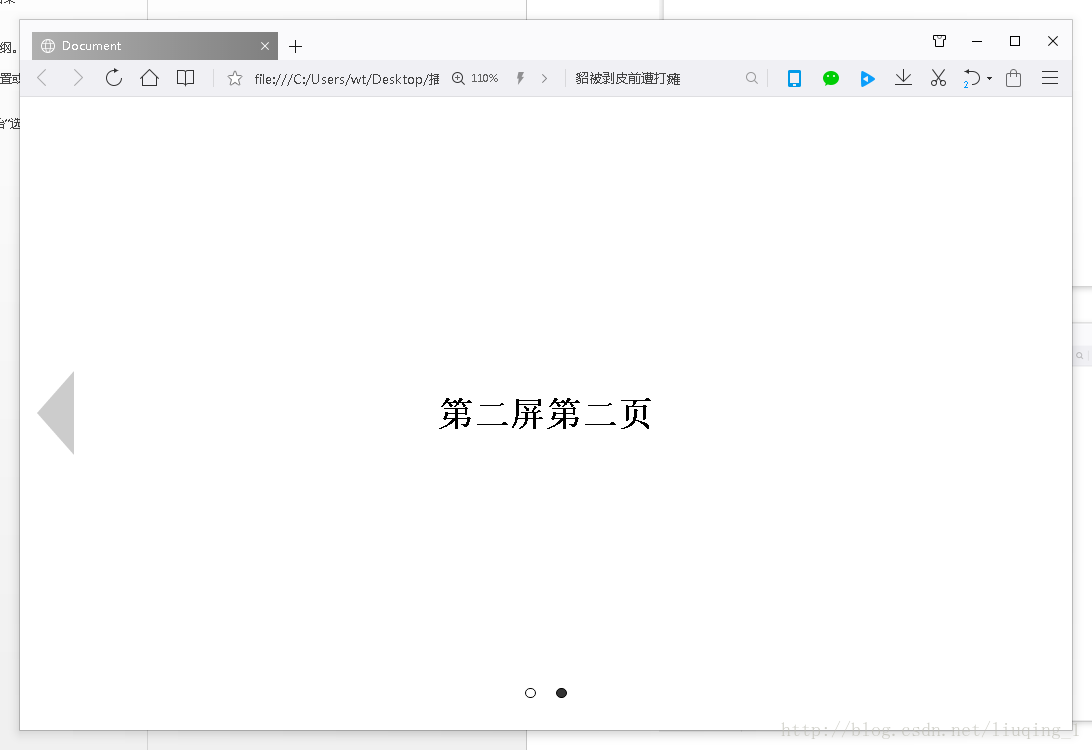Click the undo closed tab icon
This screenshot has height=750, width=1092.
[x=972, y=78]
